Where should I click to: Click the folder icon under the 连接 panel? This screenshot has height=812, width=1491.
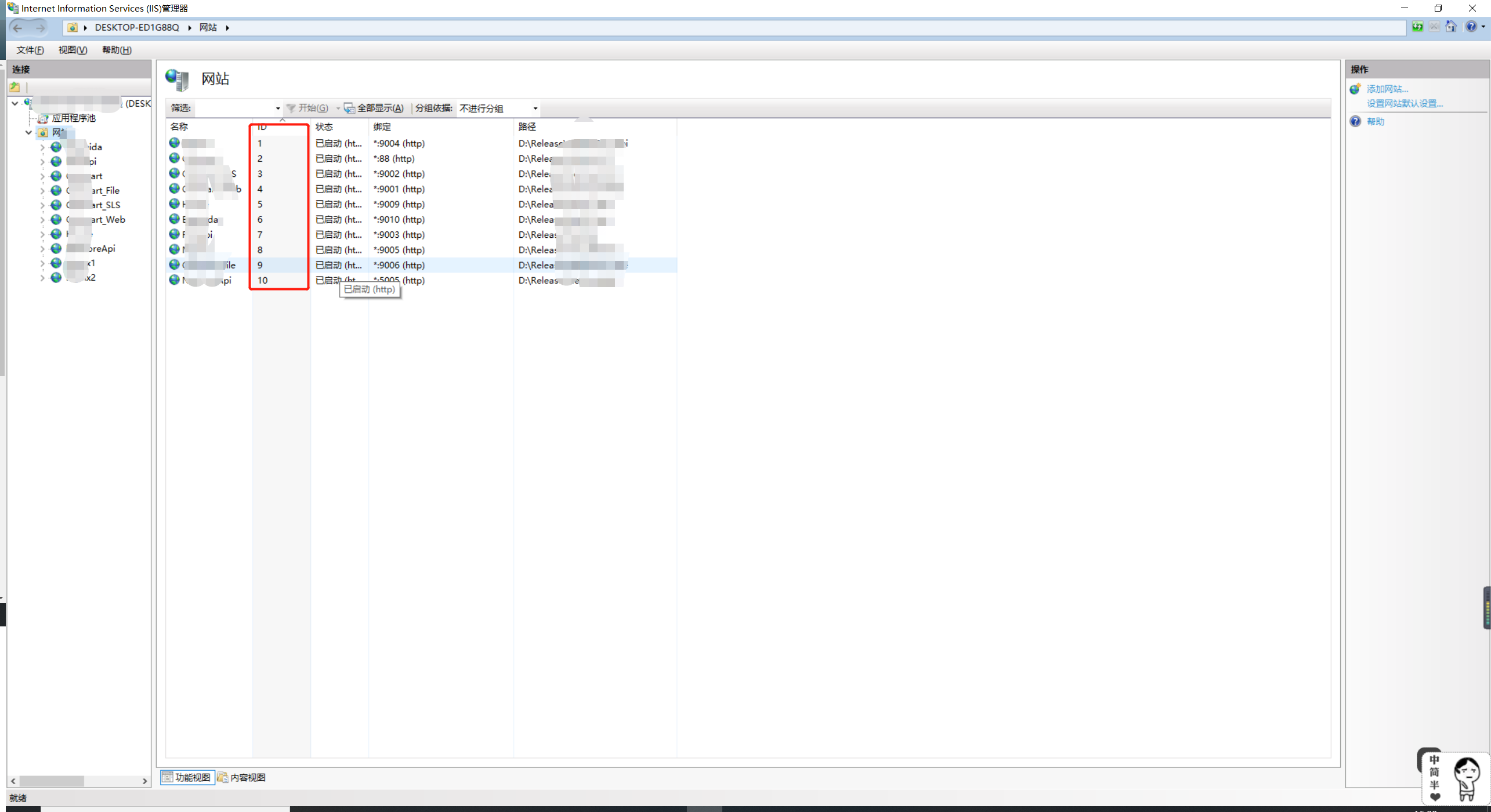15,86
